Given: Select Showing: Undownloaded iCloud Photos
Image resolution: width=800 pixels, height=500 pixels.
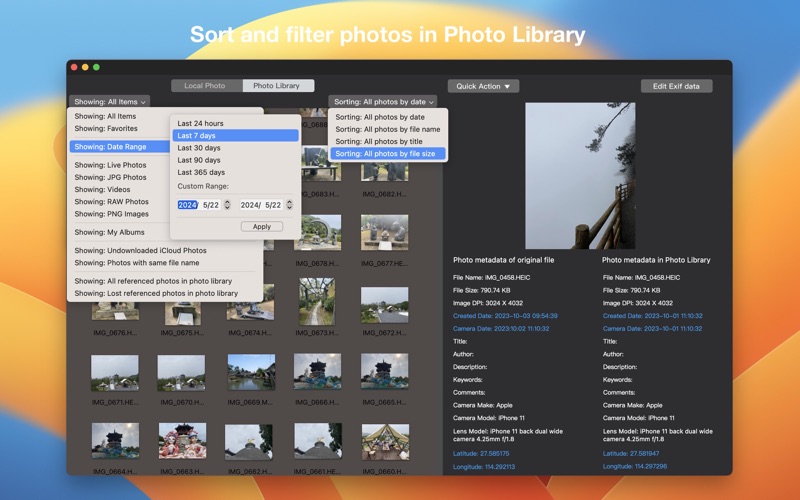Looking at the screenshot, I should [x=140, y=251].
